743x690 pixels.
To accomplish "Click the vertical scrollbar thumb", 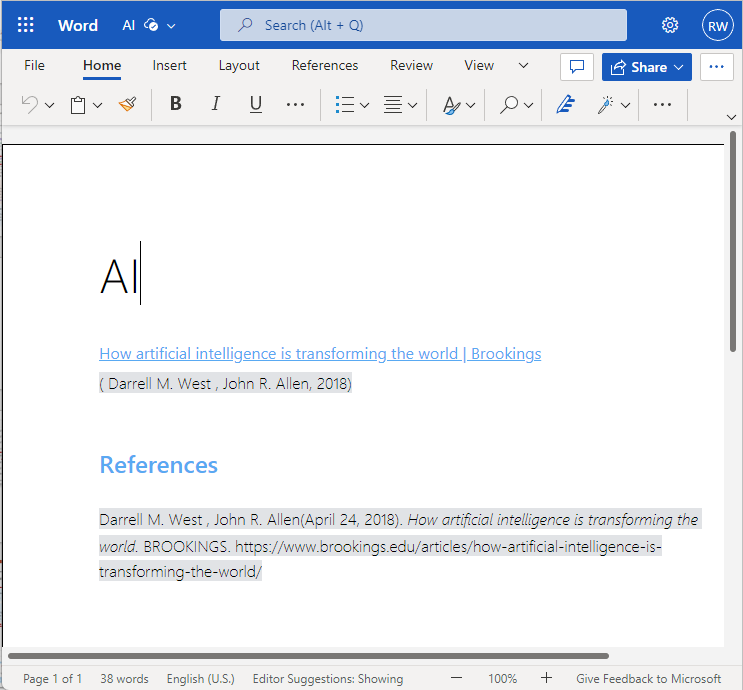I will 734,242.
